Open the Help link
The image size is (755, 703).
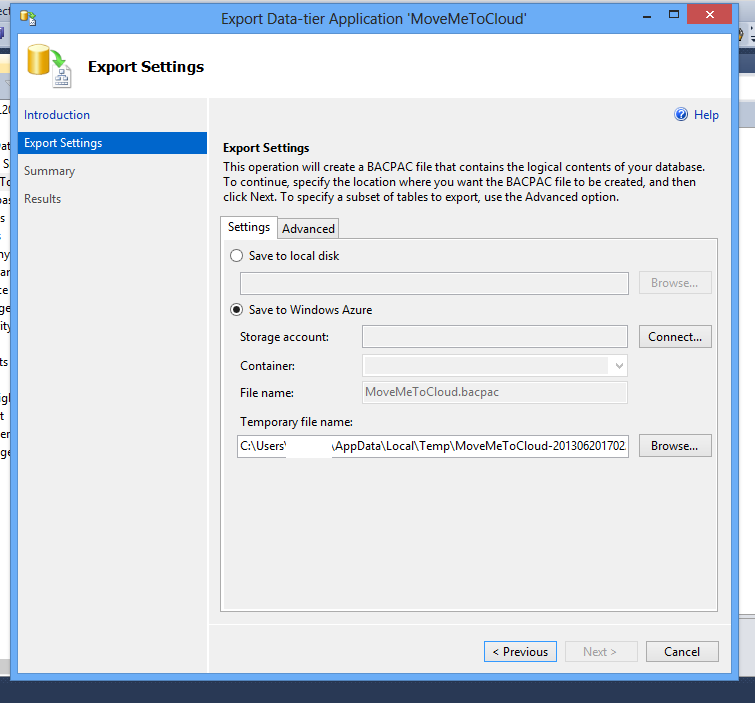pyautogui.click(x=706, y=115)
